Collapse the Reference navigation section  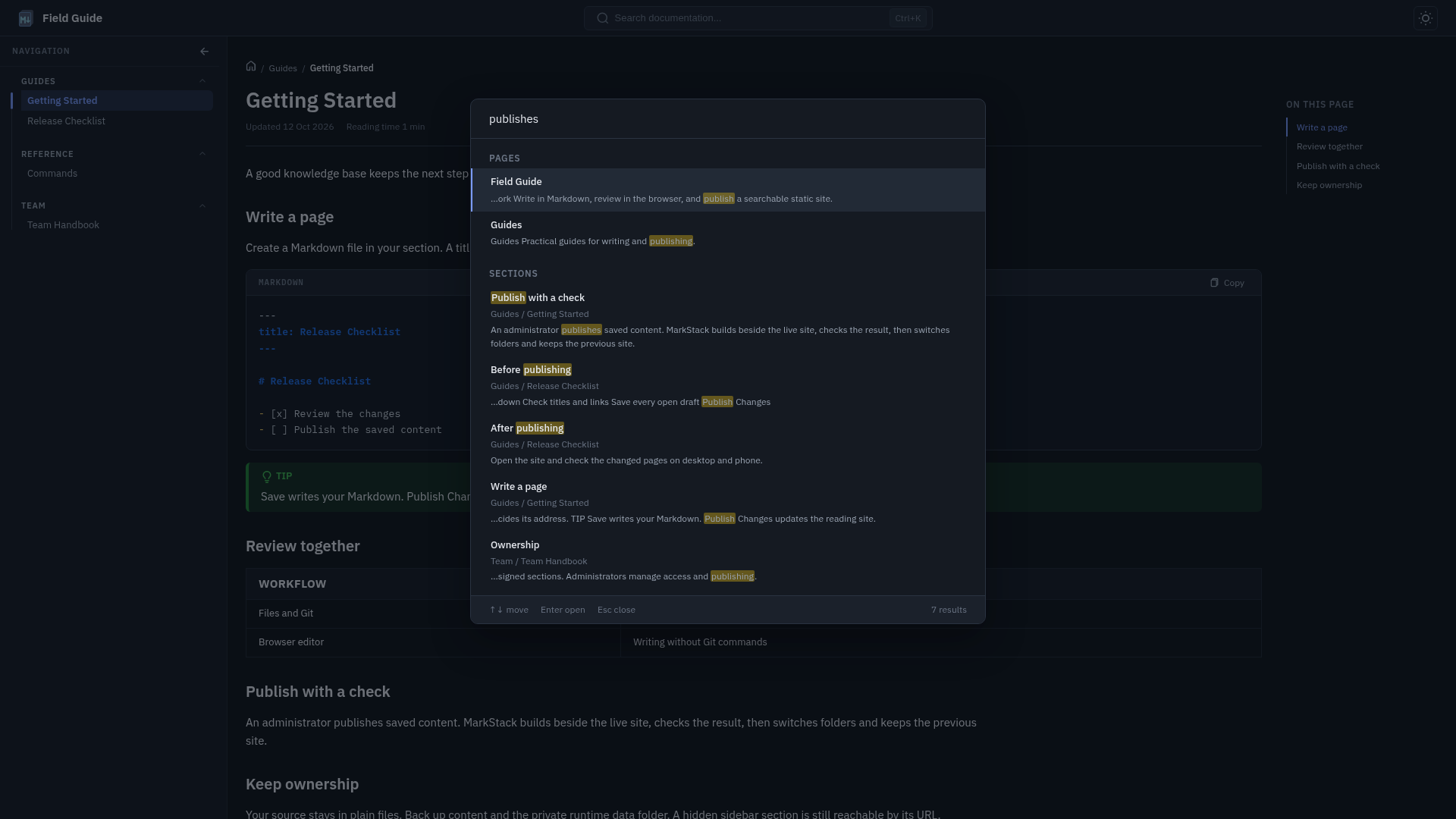pos(202,154)
